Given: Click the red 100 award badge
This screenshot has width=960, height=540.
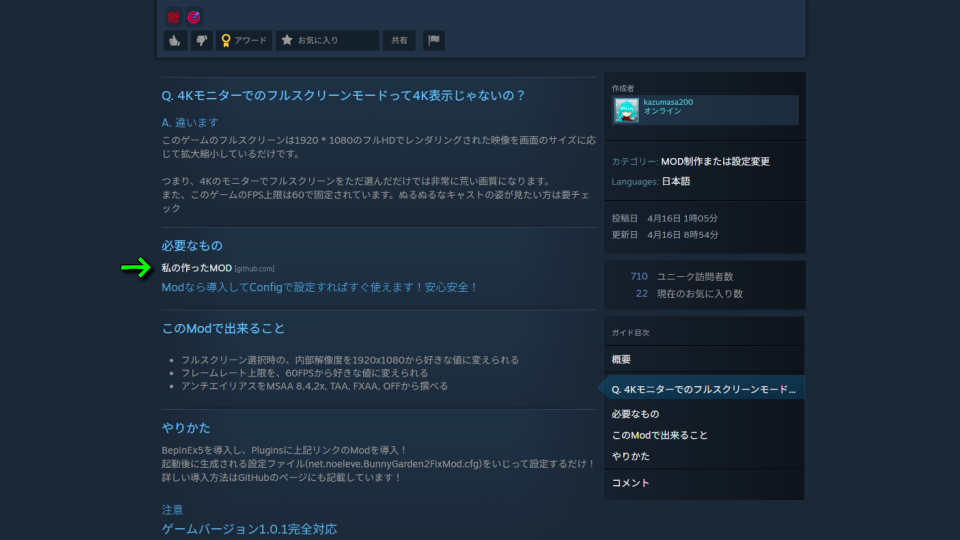Looking at the screenshot, I should pyautogui.click(x=173, y=16).
